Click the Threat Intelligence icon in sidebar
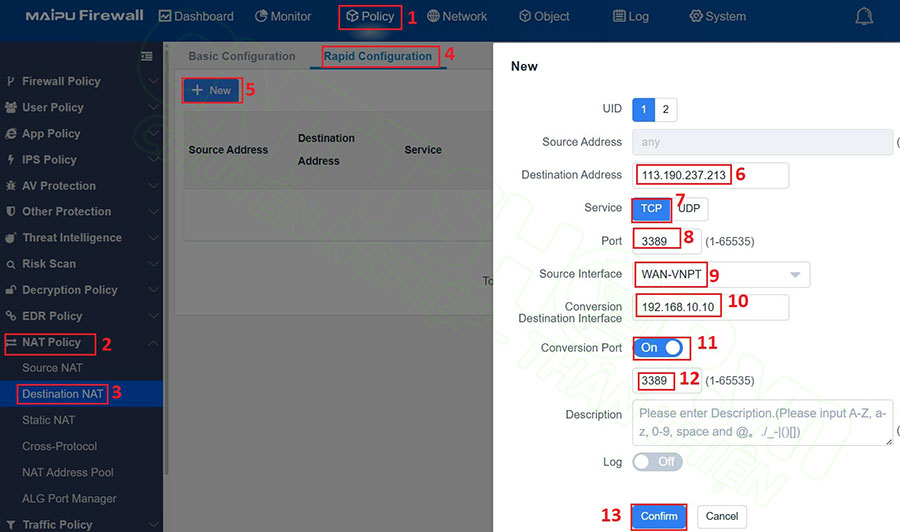 11,238
